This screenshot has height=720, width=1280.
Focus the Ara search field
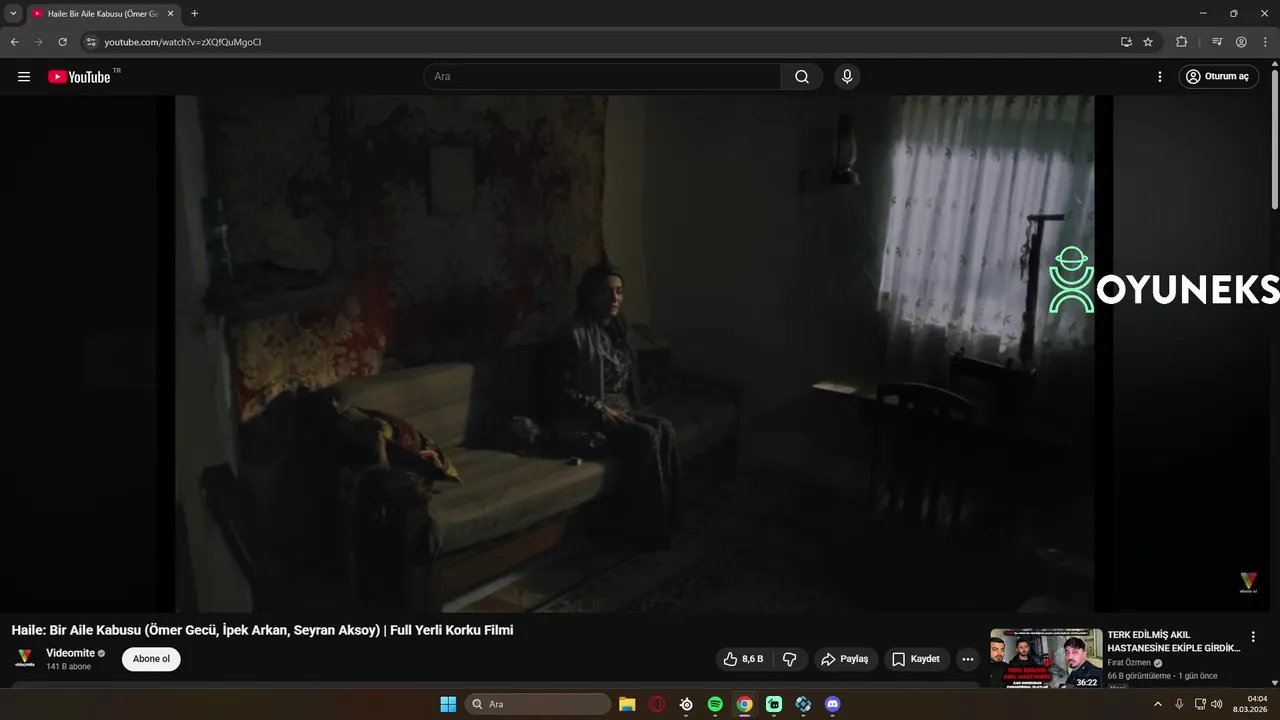coord(602,77)
